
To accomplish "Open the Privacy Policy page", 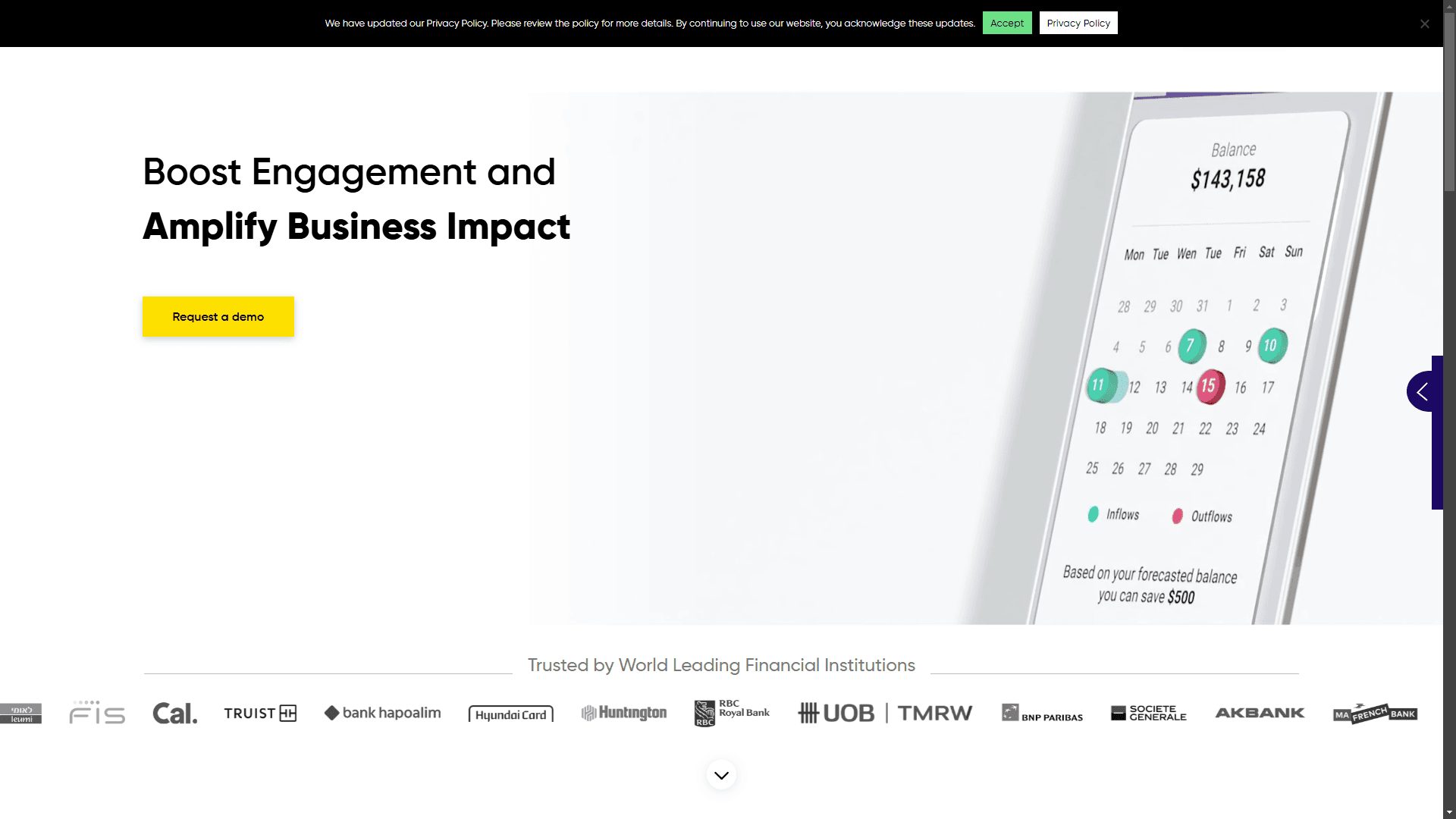I will 1078,23.
